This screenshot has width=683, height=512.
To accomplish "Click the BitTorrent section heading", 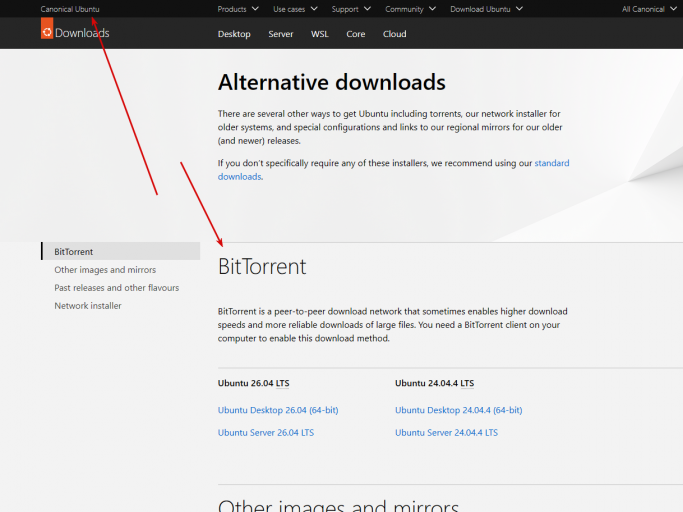I will click(x=262, y=266).
